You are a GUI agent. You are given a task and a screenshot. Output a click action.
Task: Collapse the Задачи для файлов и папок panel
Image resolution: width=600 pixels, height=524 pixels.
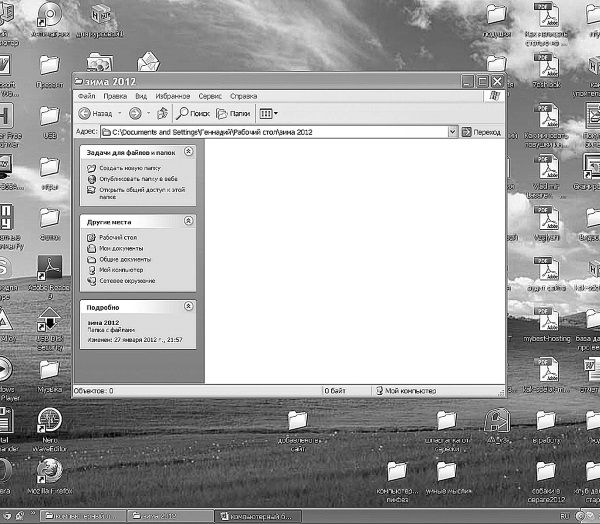(189, 152)
